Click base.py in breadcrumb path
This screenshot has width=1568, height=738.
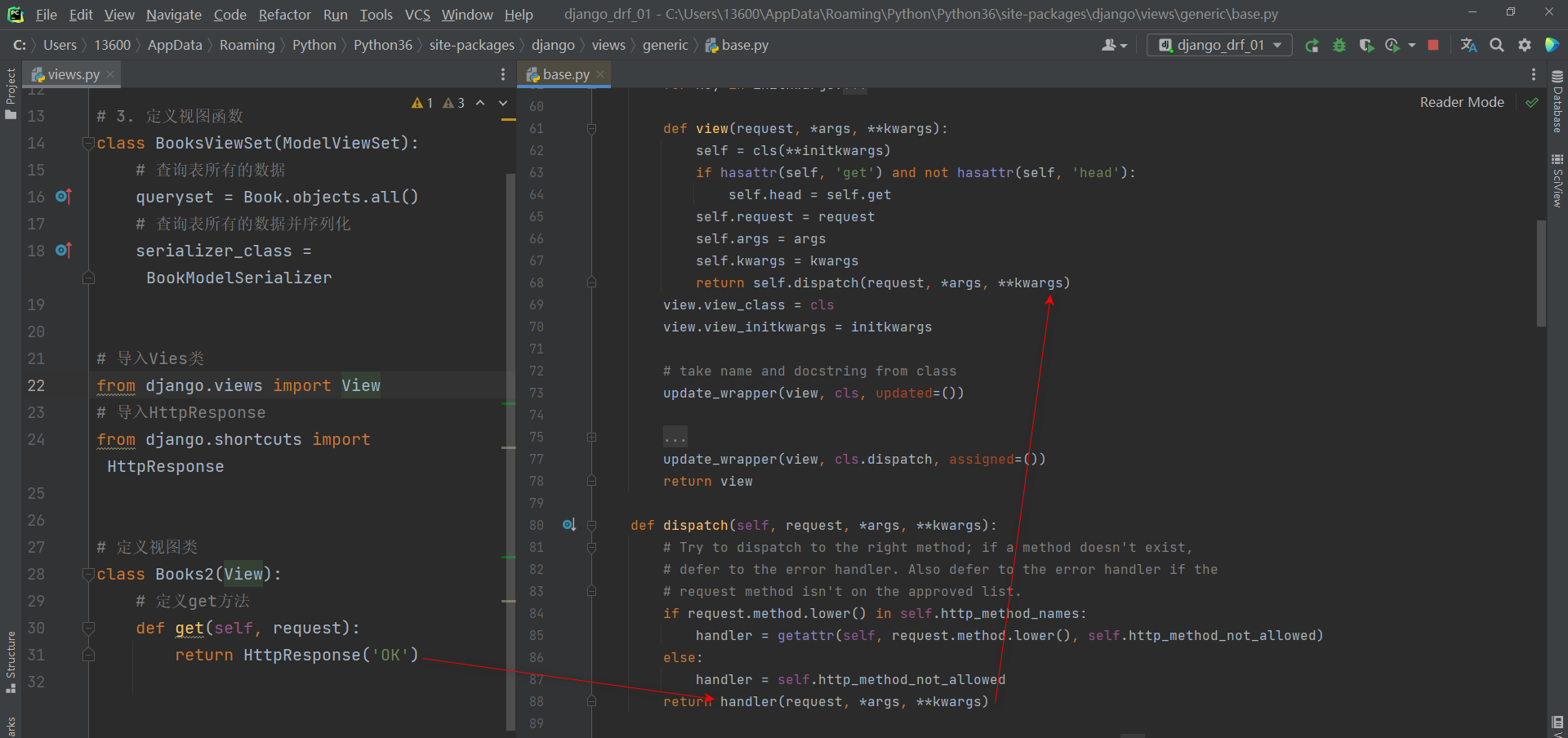pyautogui.click(x=737, y=46)
